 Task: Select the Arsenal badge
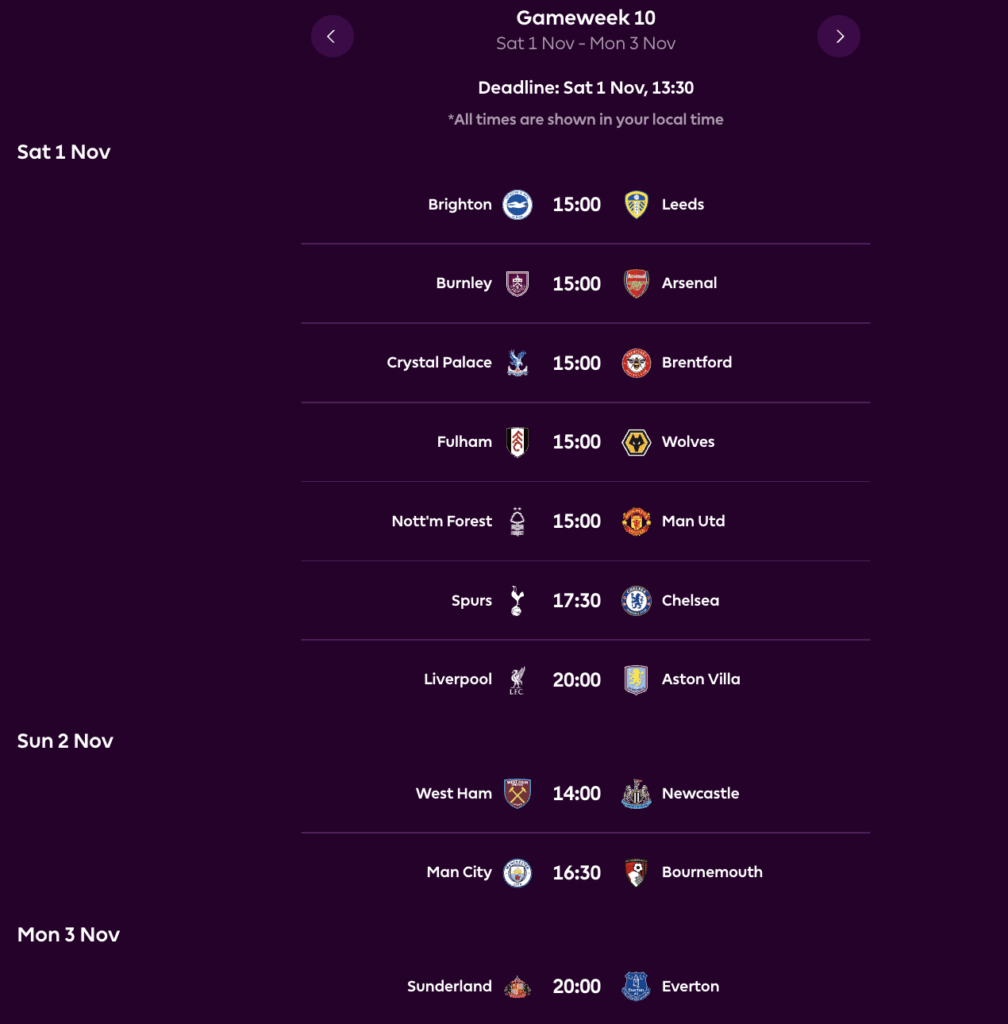click(x=637, y=283)
